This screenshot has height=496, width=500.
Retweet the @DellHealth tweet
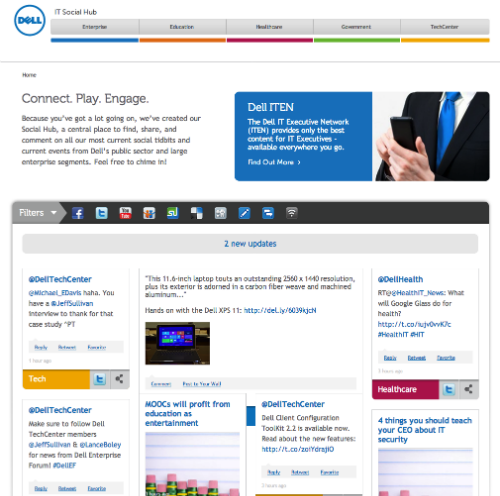click(x=417, y=358)
